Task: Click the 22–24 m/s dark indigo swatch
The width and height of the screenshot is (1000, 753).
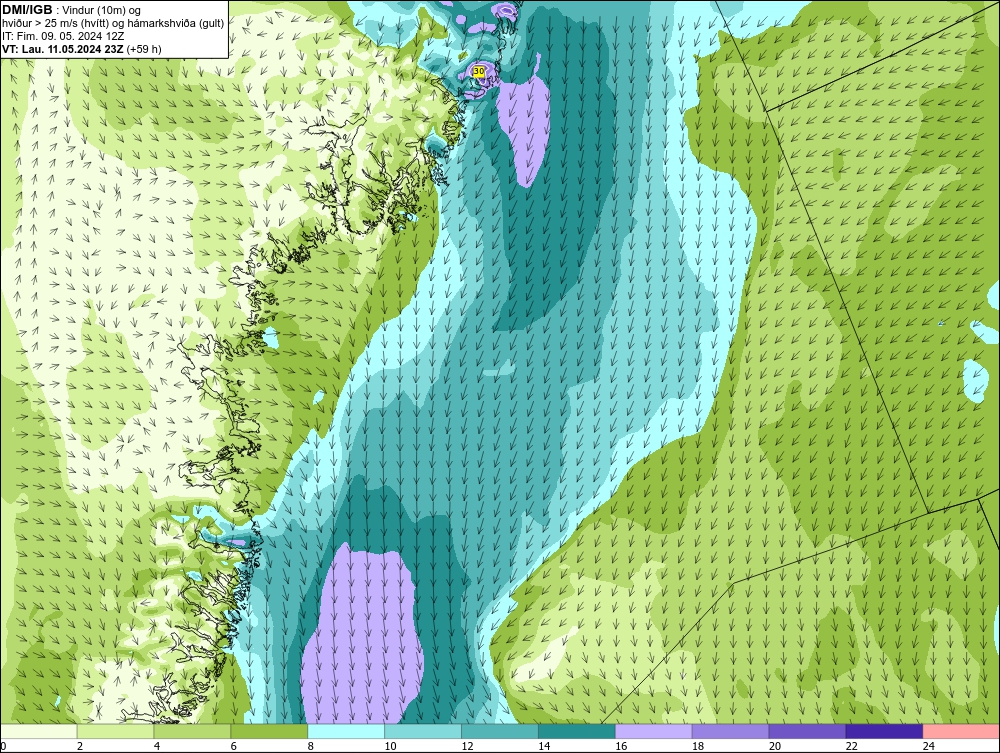Action: [884, 731]
